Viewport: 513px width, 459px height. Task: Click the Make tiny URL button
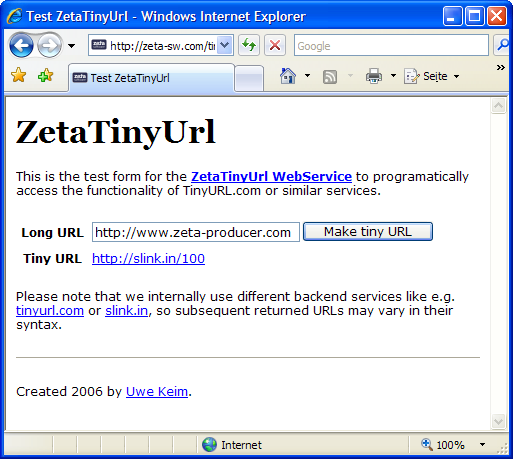pyautogui.click(x=368, y=231)
